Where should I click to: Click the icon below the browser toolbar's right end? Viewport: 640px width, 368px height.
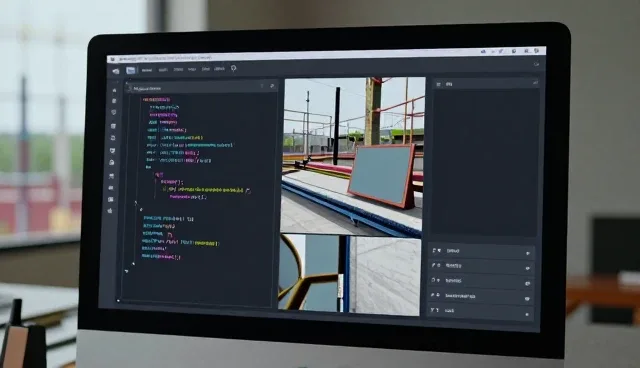(536, 64)
